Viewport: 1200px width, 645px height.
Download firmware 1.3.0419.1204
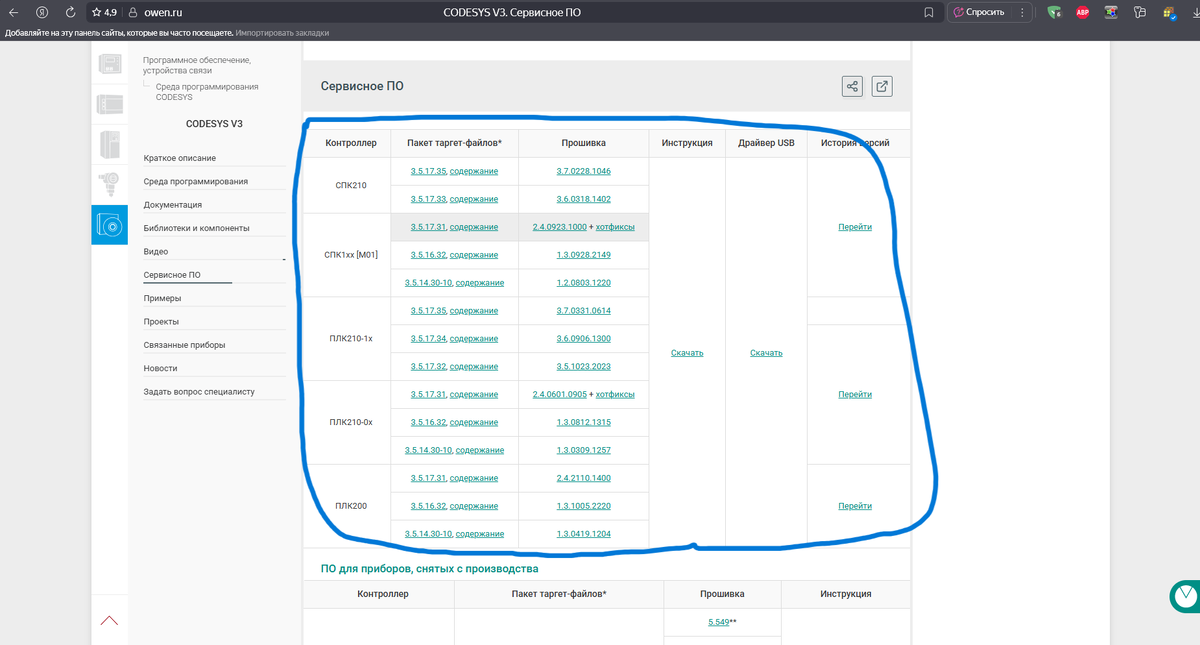[584, 534]
